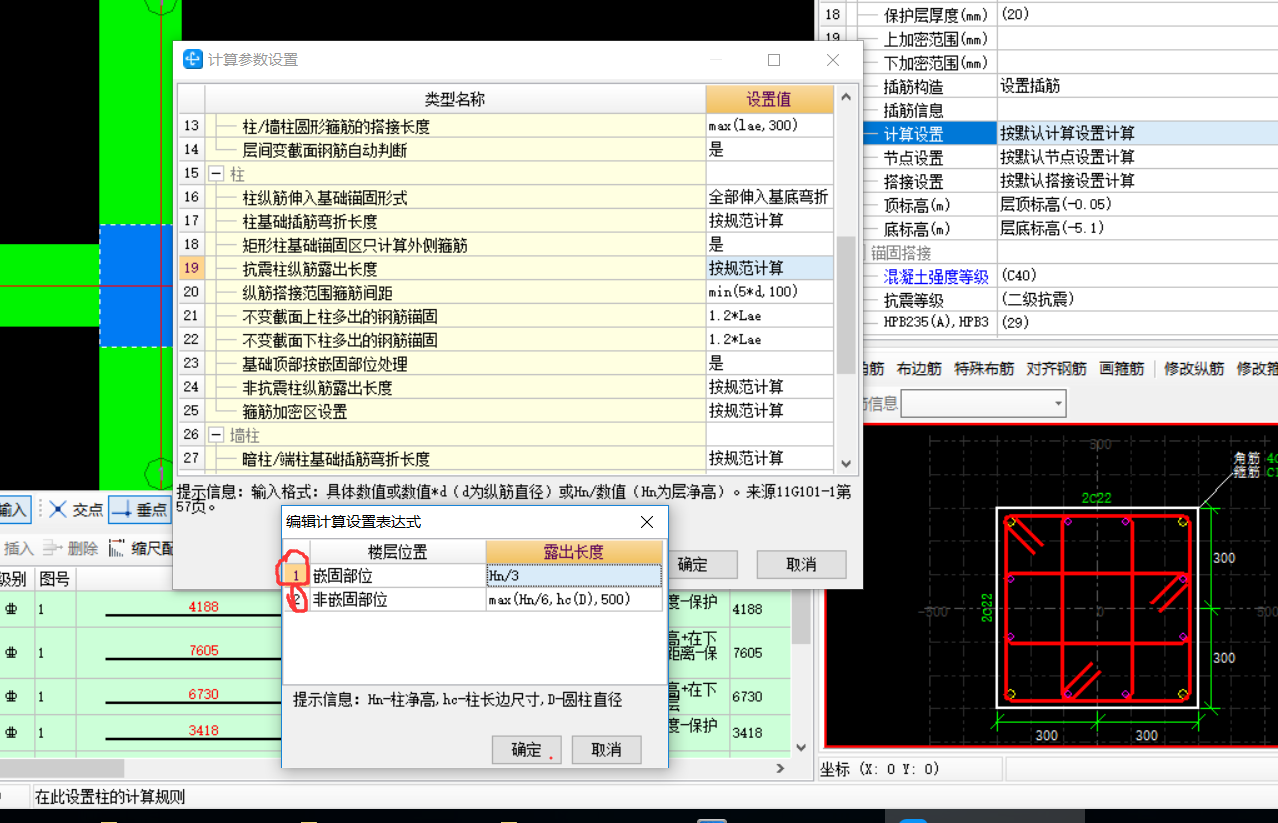This screenshot has height=823, width=1278.
Task: Select row 20 纵筋搭接范围箍筋间距
Action: click(455, 292)
